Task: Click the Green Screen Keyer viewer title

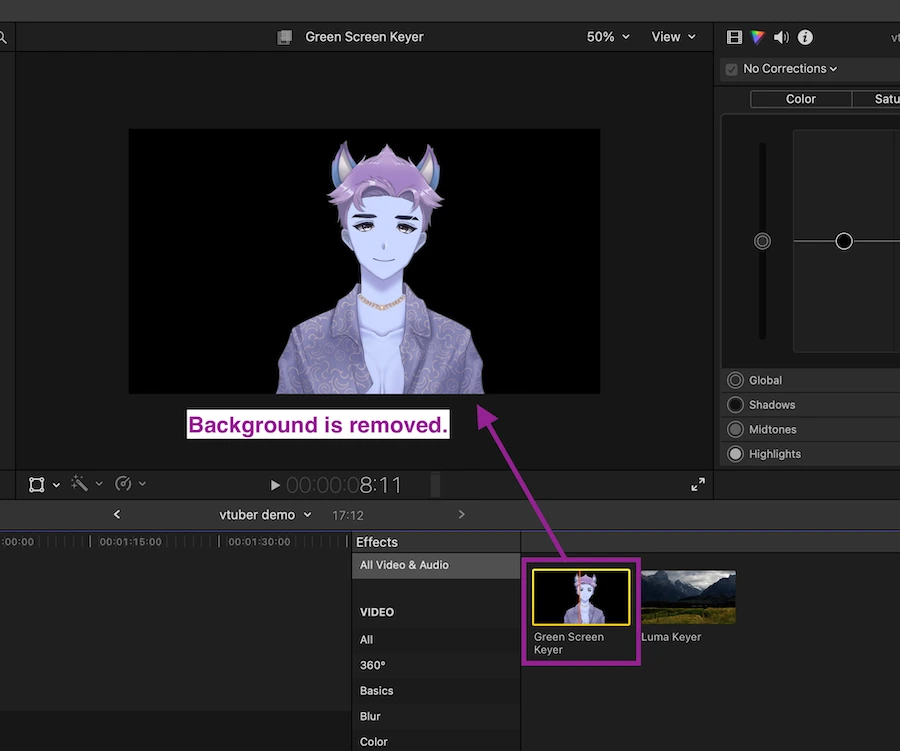Action: click(364, 37)
